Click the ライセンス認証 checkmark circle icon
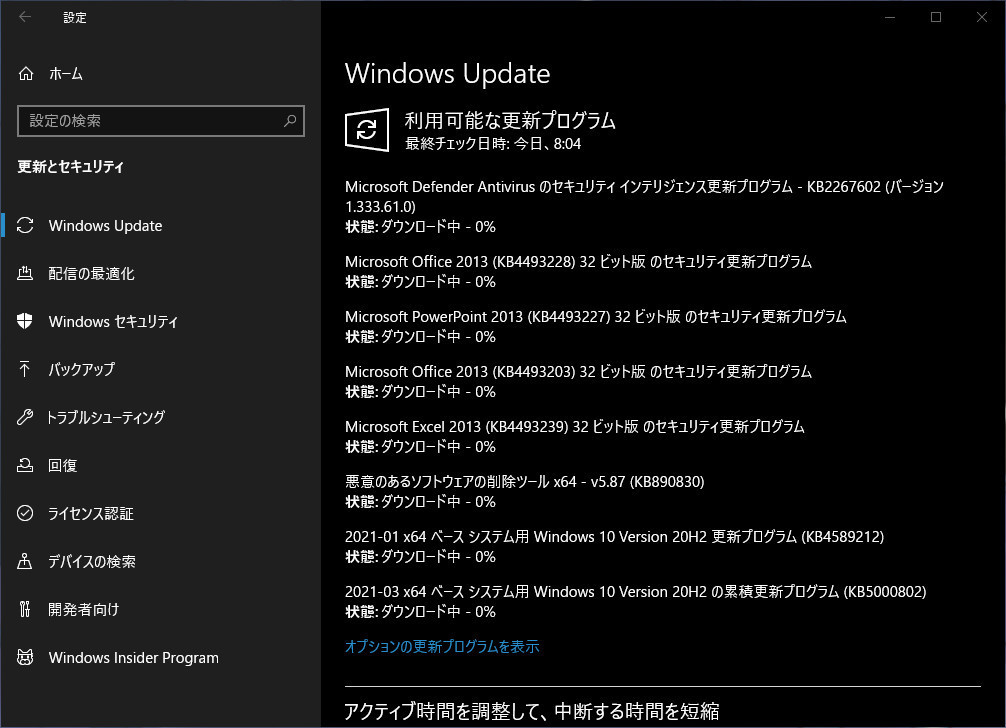Image resolution: width=1006 pixels, height=728 pixels. pyautogui.click(x=25, y=513)
